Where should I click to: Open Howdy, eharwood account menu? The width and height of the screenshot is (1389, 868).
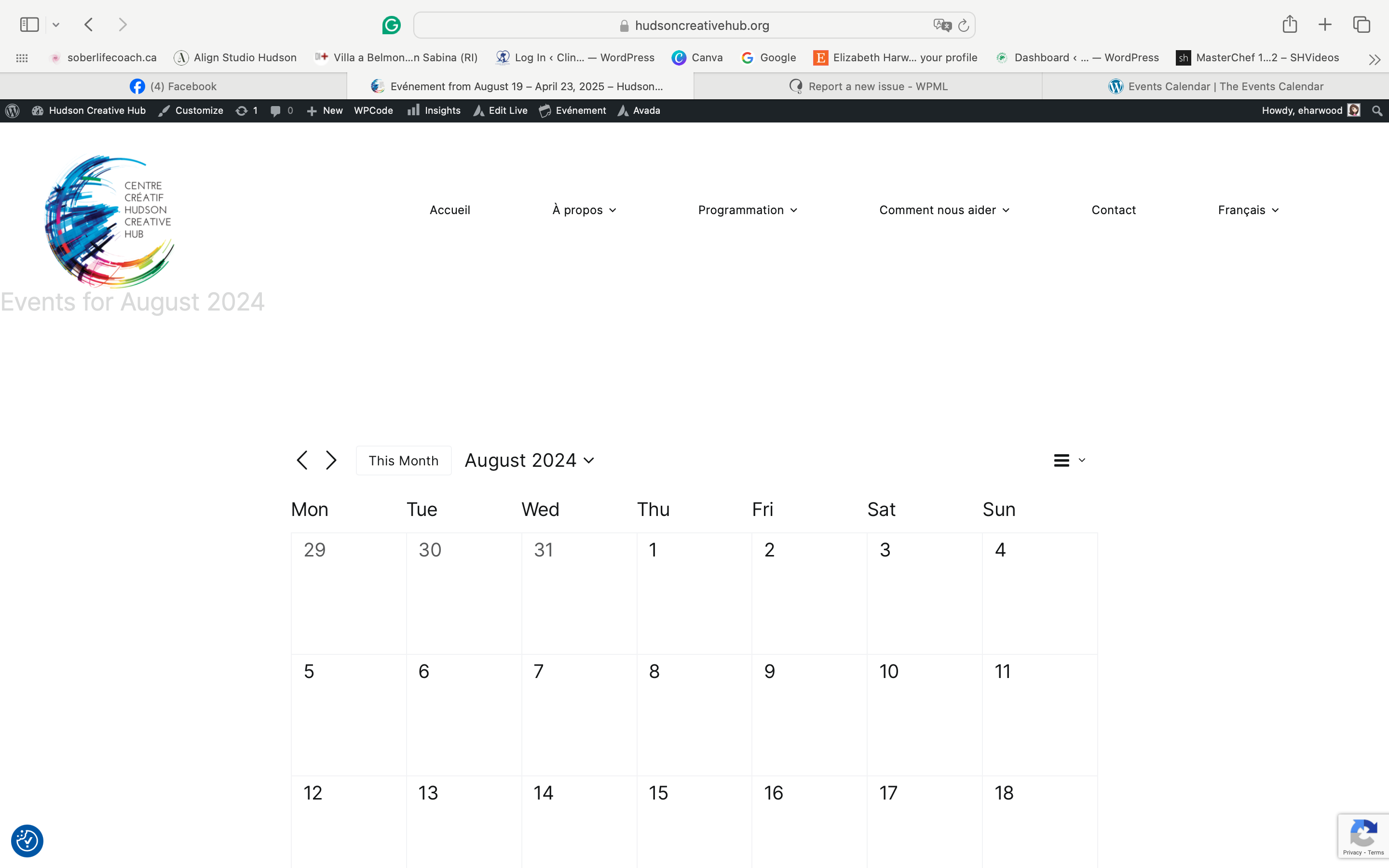click(1311, 110)
